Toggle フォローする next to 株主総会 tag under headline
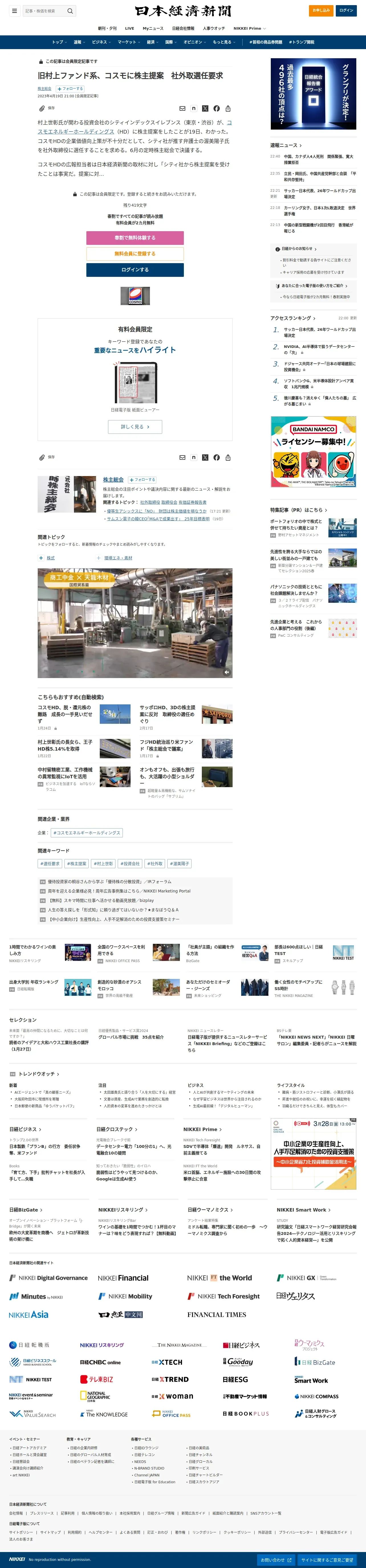This screenshot has width=366, height=1568. [x=70, y=89]
